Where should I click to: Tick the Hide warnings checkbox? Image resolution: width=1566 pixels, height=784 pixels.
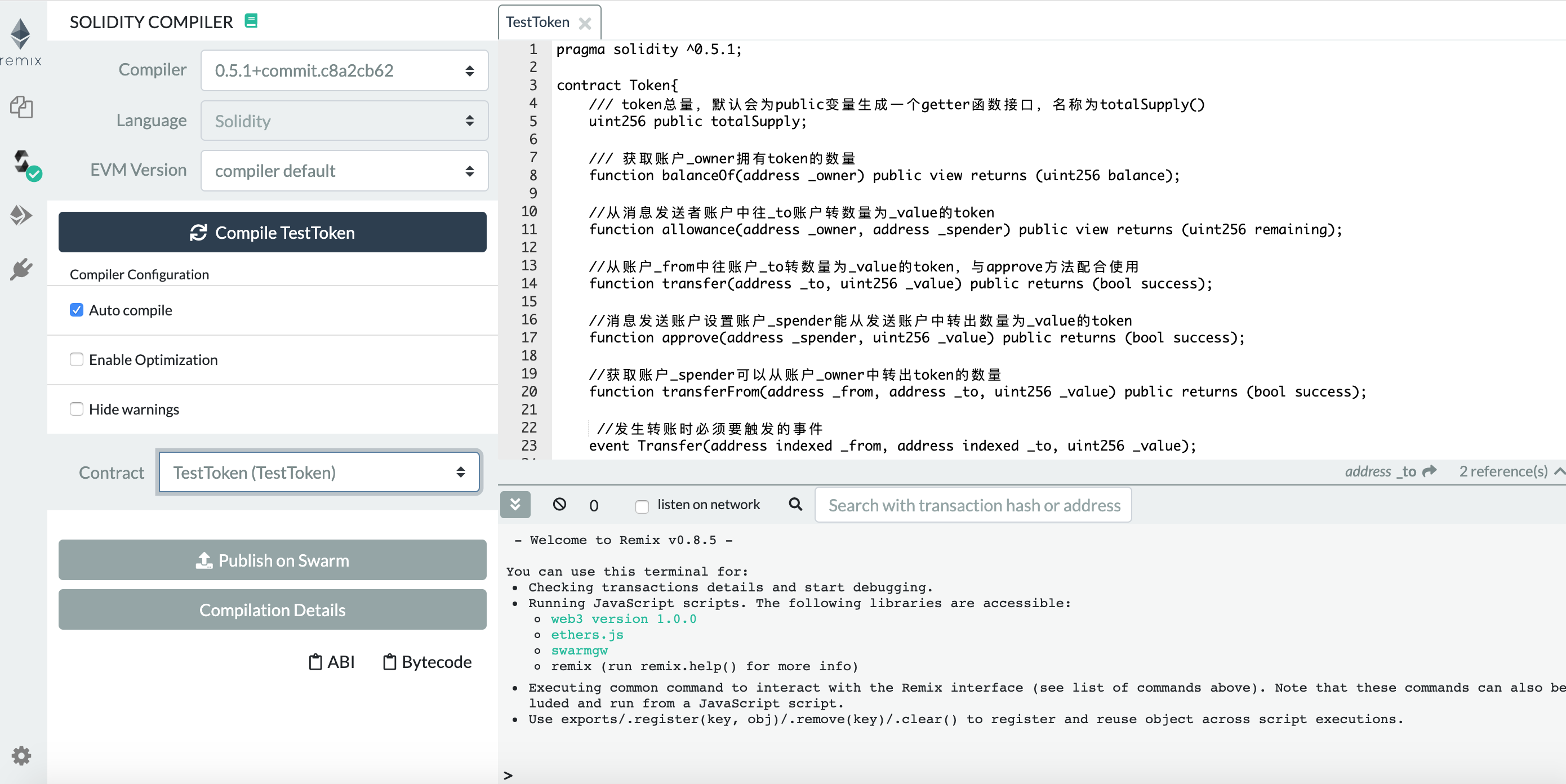(77, 409)
